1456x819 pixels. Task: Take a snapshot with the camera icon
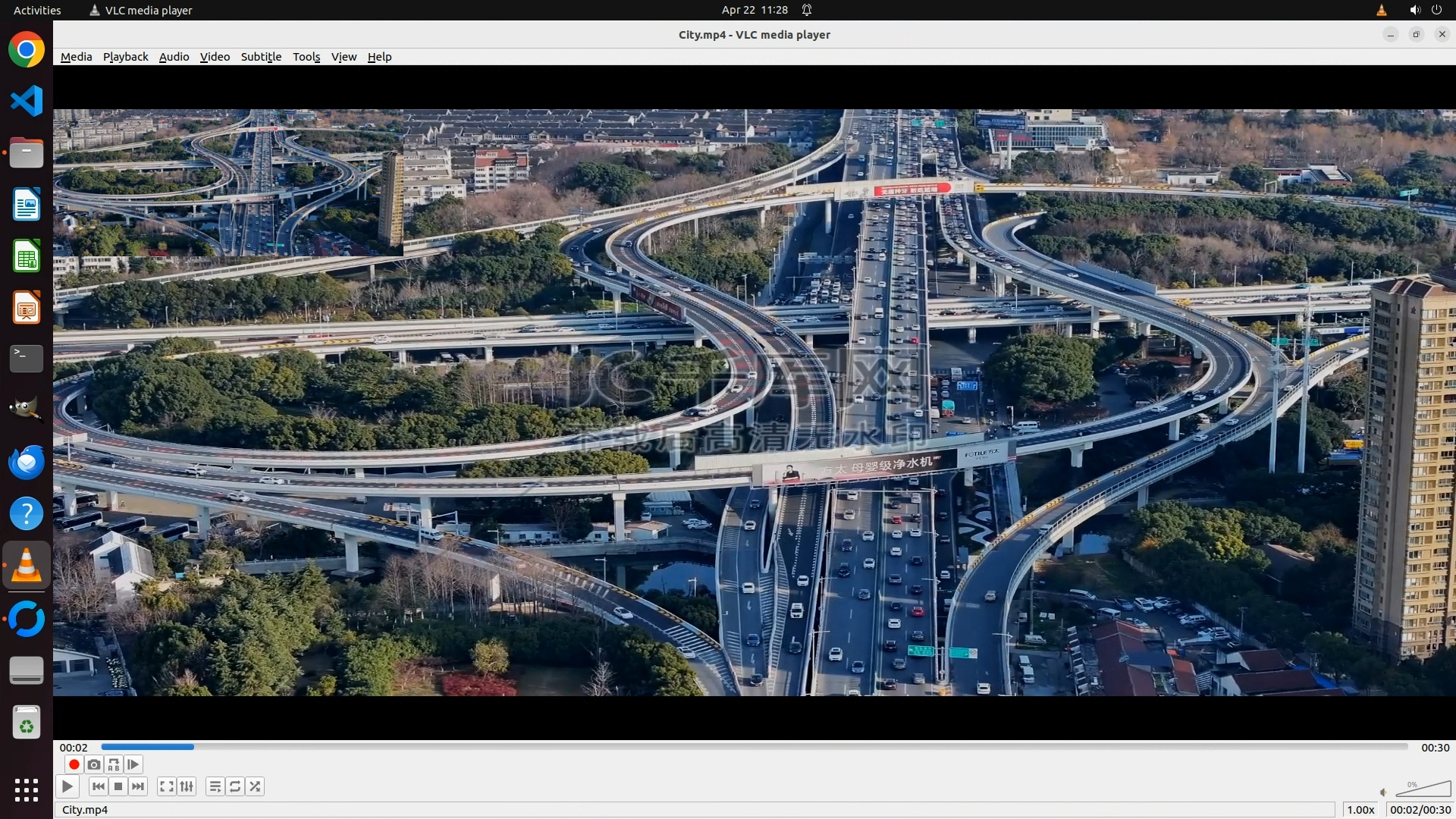[94, 764]
